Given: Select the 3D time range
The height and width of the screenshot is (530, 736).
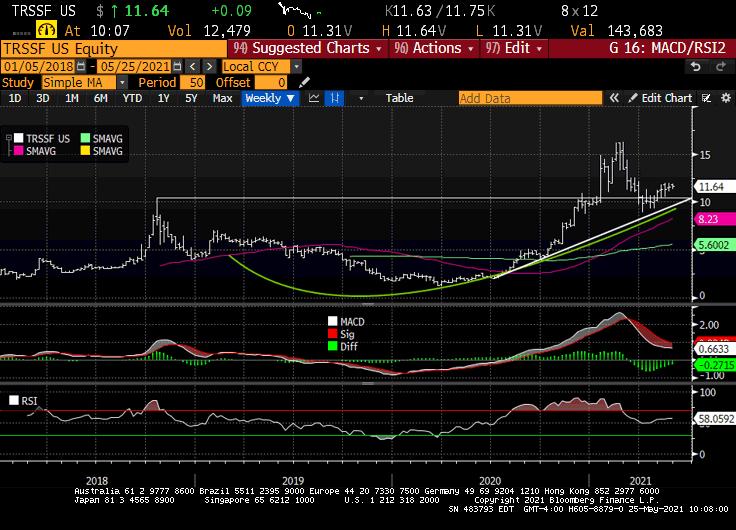Looking at the screenshot, I should coord(43,98).
